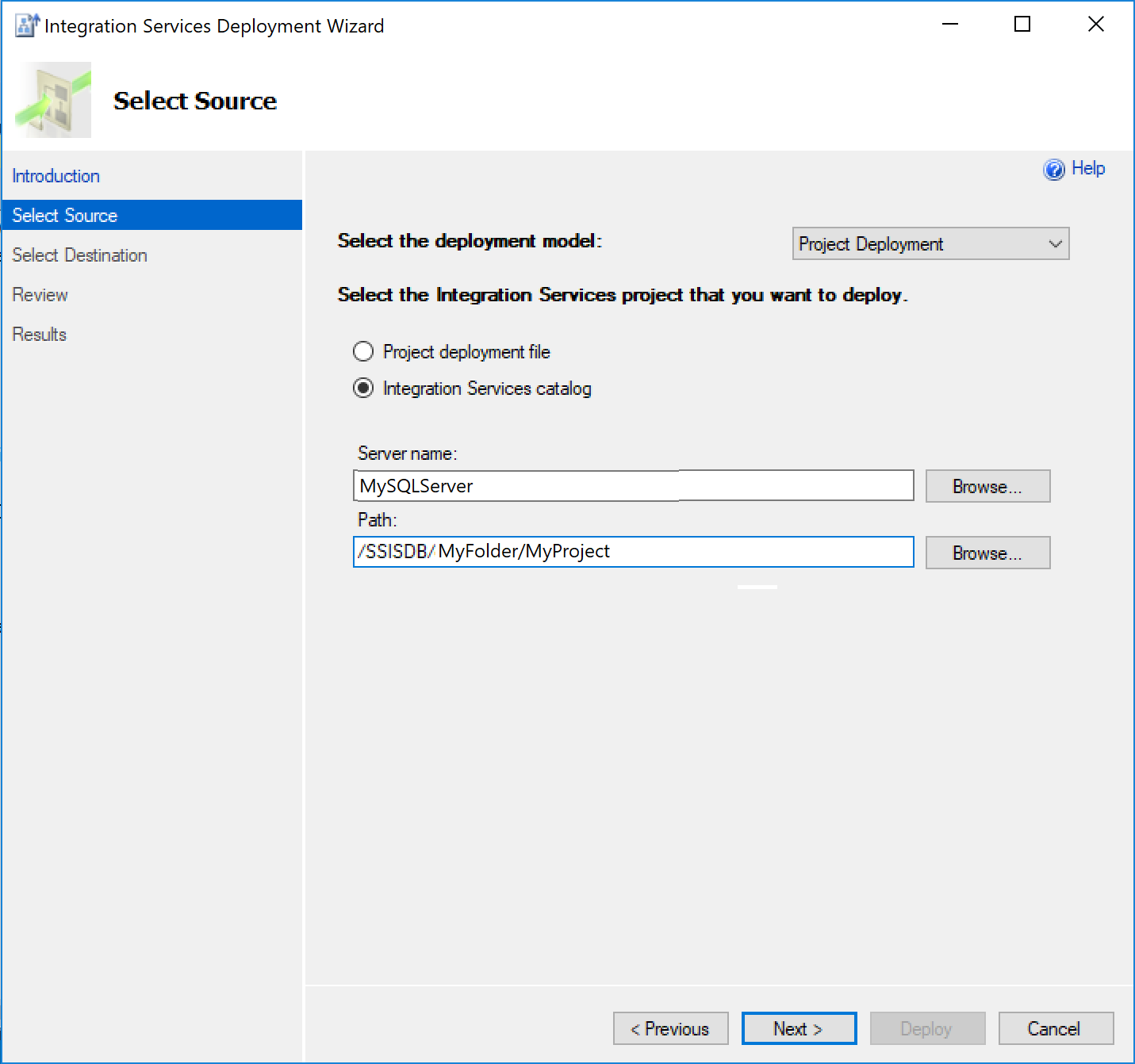The width and height of the screenshot is (1135, 1064).
Task: Select the Integration Services catalog radio button
Action: 363,388
